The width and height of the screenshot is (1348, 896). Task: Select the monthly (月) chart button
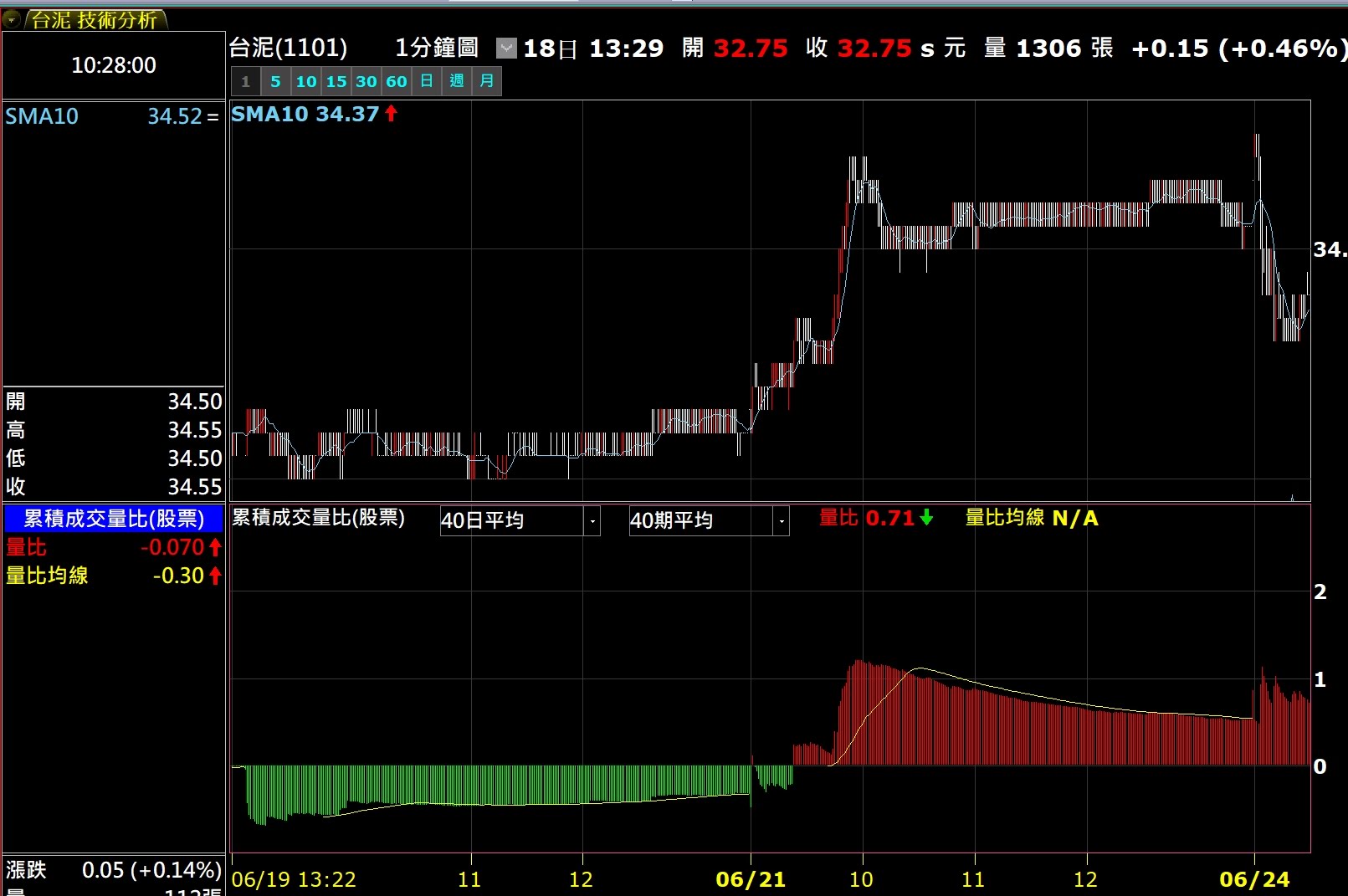click(x=486, y=82)
